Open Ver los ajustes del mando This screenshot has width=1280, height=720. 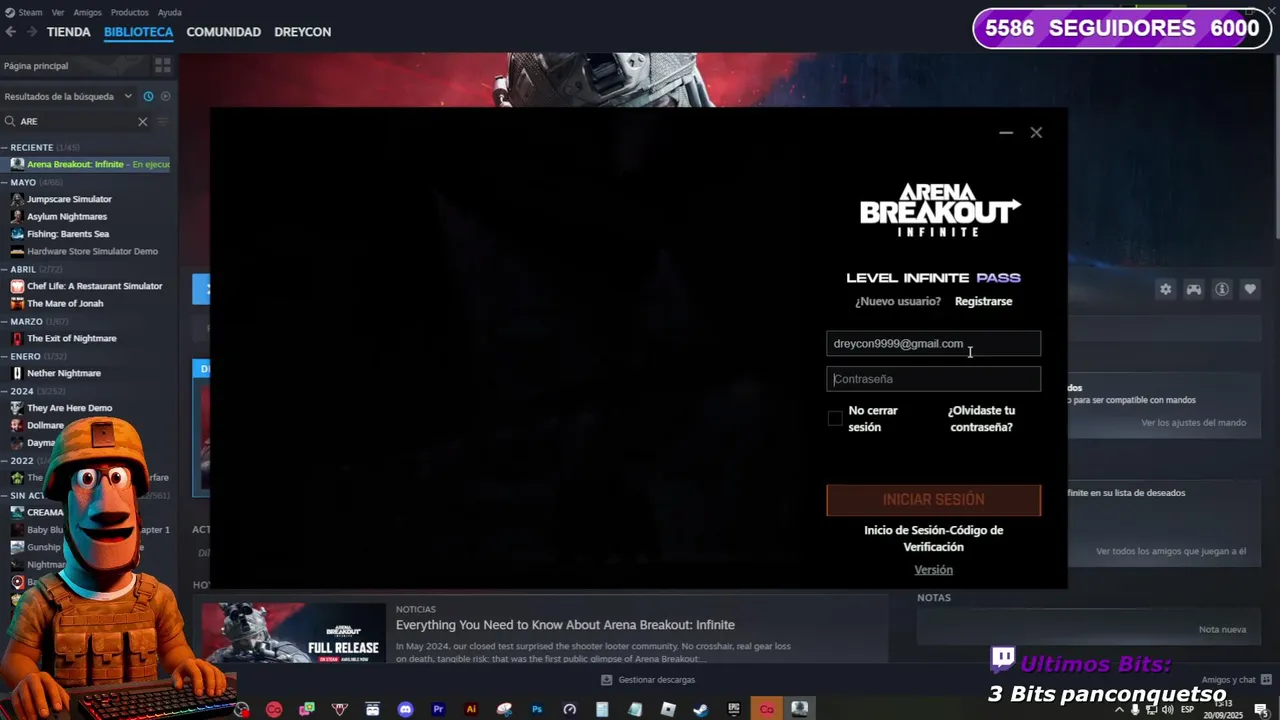point(1193,423)
